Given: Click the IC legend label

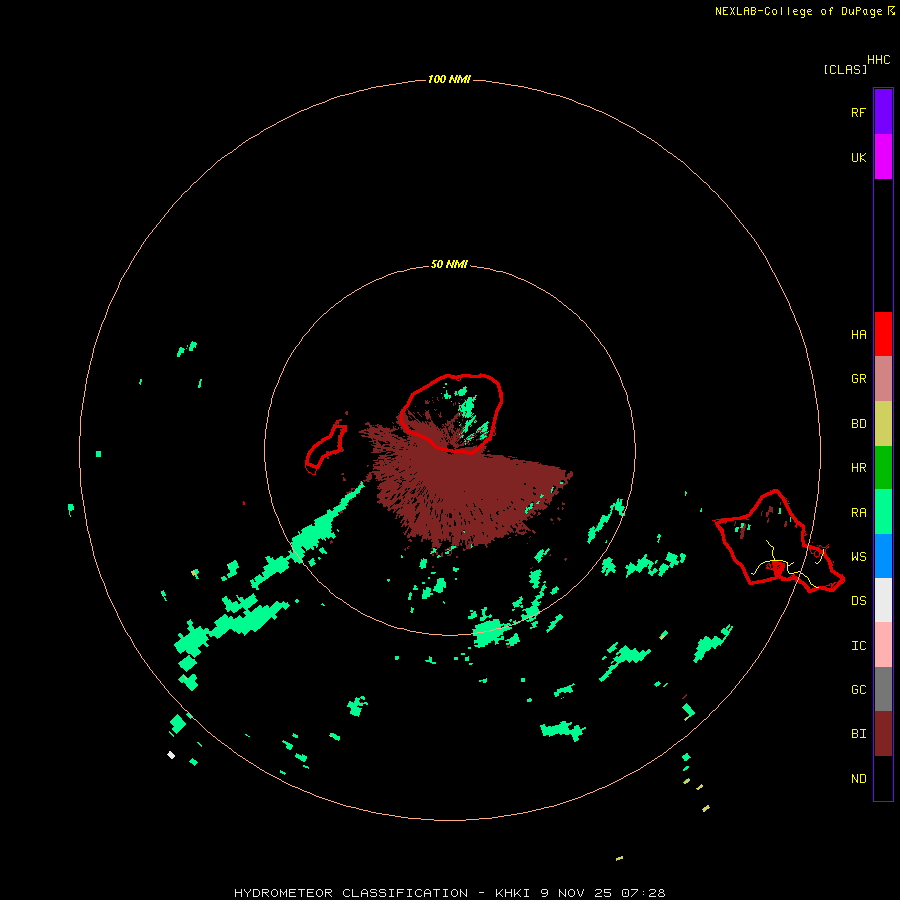Looking at the screenshot, I should click(858, 646).
